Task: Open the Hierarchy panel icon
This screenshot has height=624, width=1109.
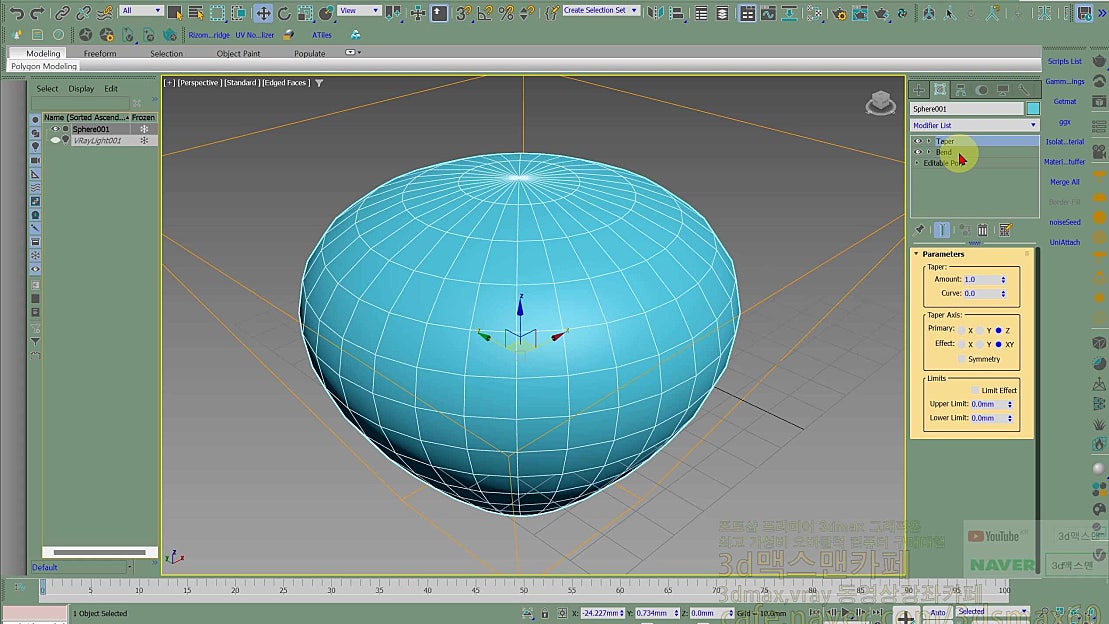Action: (961, 89)
